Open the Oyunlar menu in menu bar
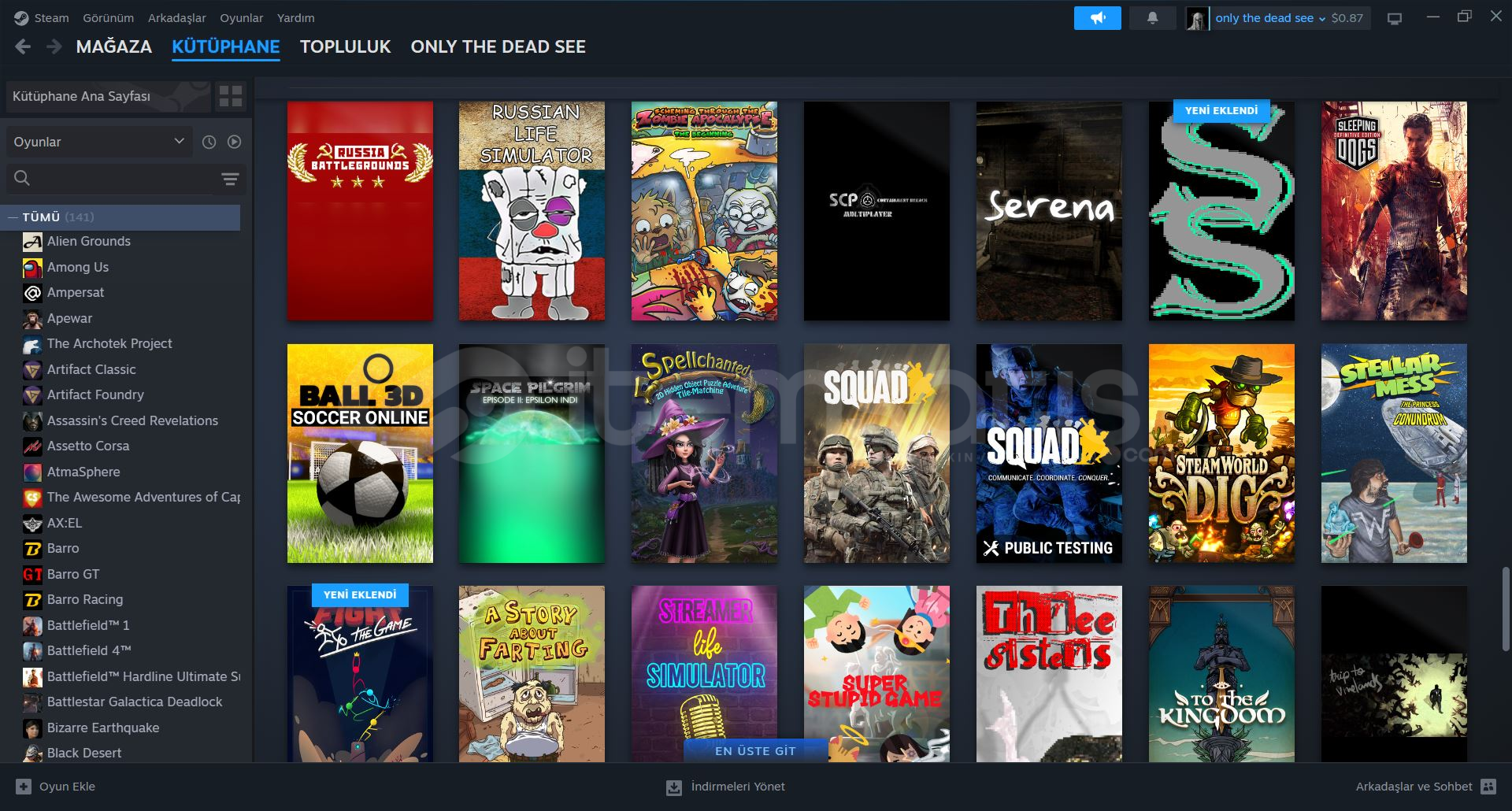 [x=242, y=17]
